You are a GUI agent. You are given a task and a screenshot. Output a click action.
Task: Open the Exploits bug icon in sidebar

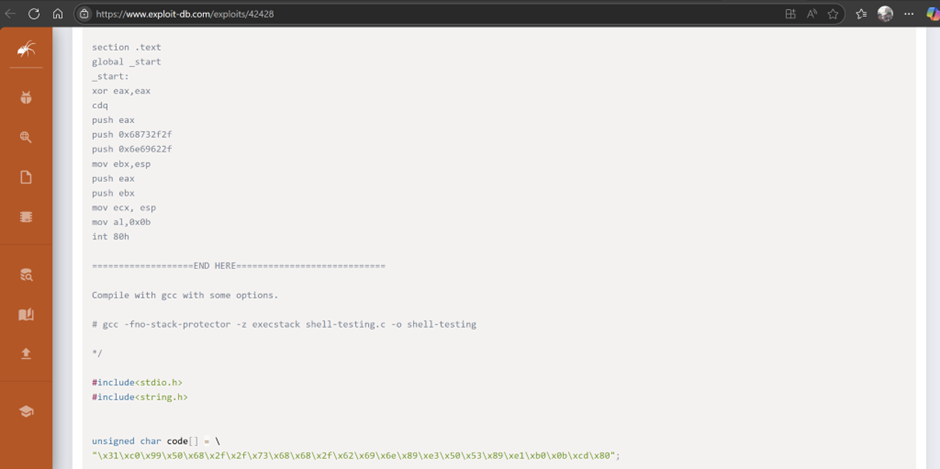[26, 97]
